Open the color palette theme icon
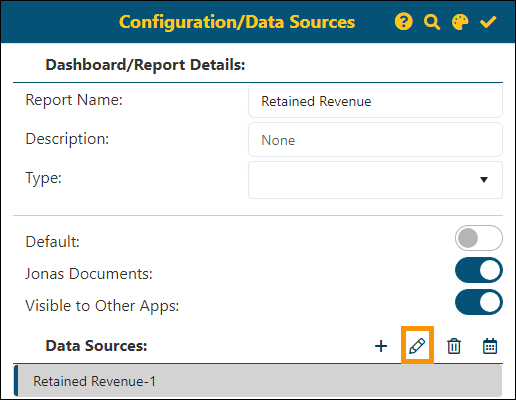This screenshot has width=516, height=400. pyautogui.click(x=460, y=22)
